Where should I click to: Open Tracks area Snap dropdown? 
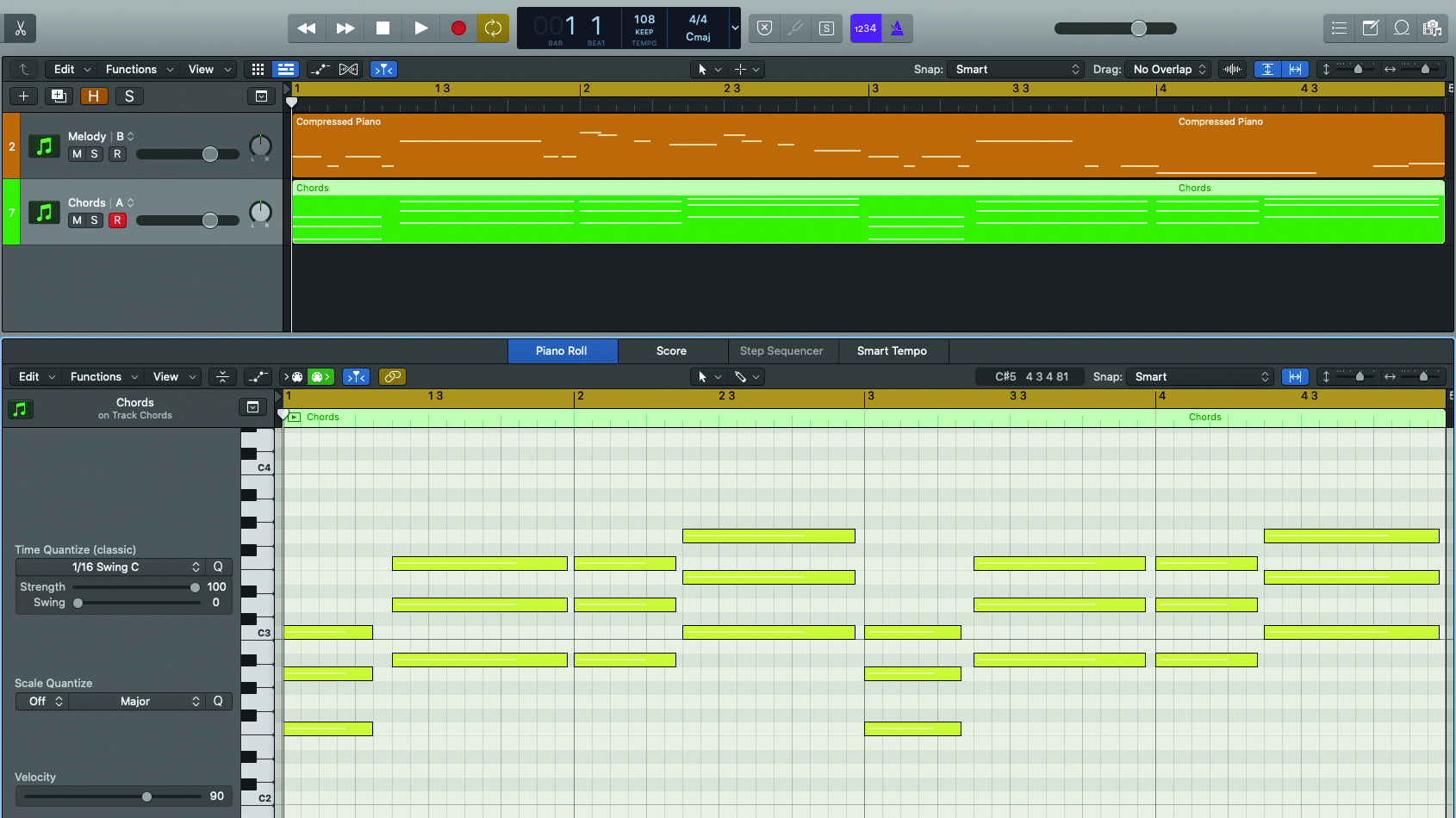1015,69
